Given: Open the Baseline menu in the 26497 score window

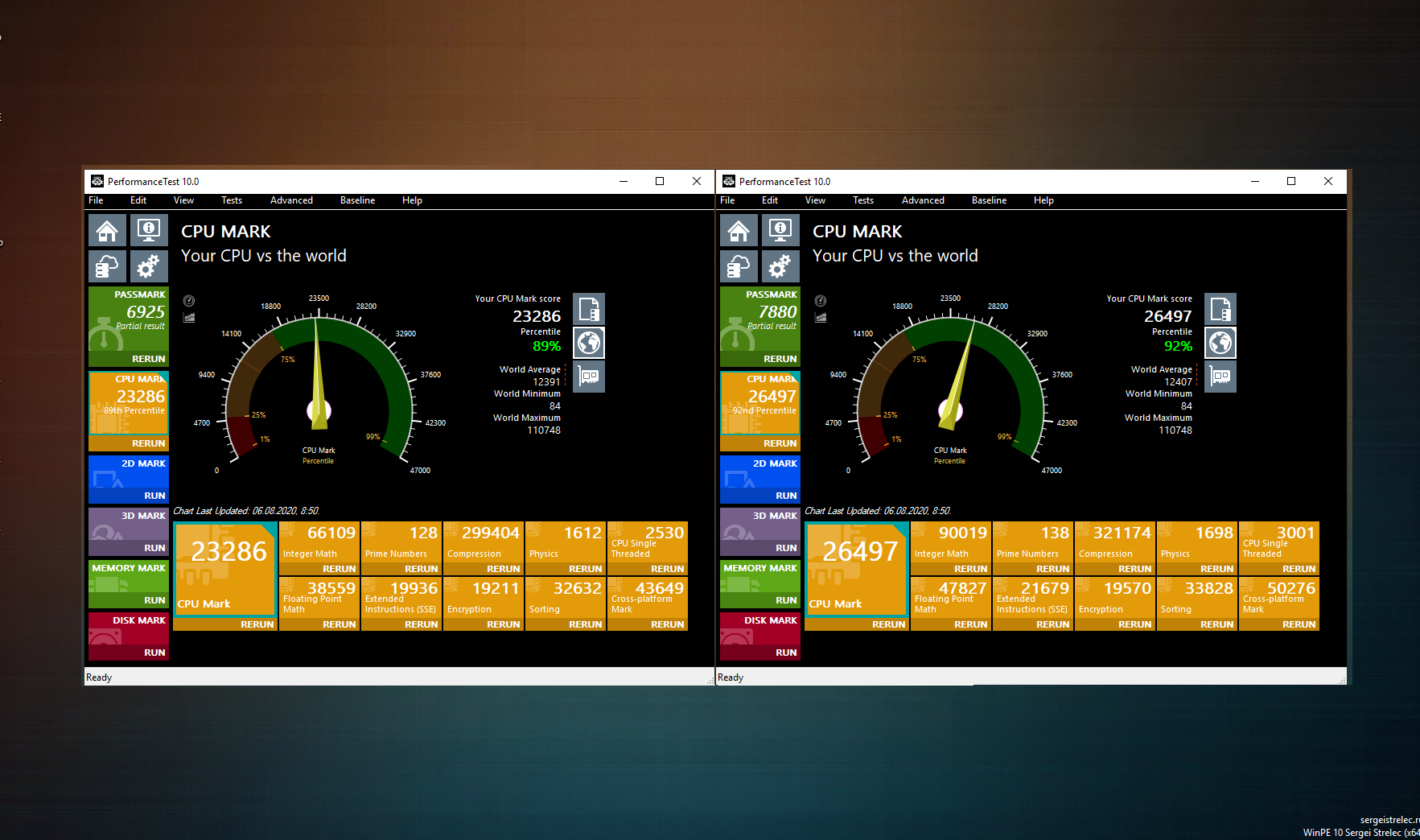Looking at the screenshot, I should (x=989, y=200).
